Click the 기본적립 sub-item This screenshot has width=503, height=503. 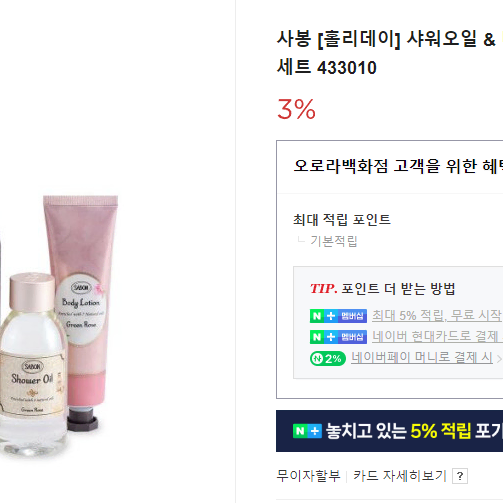334,241
